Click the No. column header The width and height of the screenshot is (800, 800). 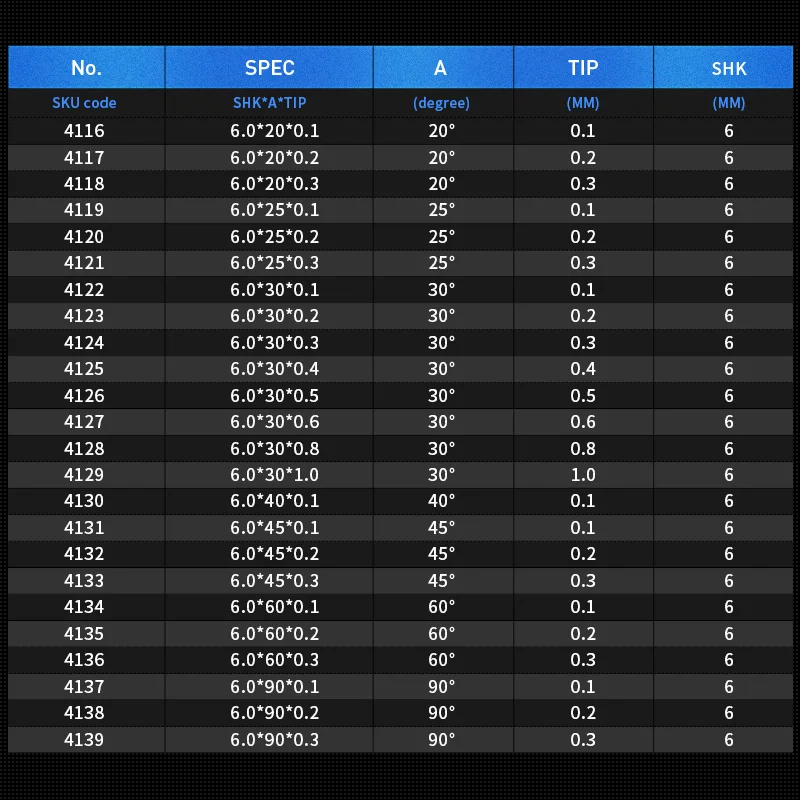[86, 68]
